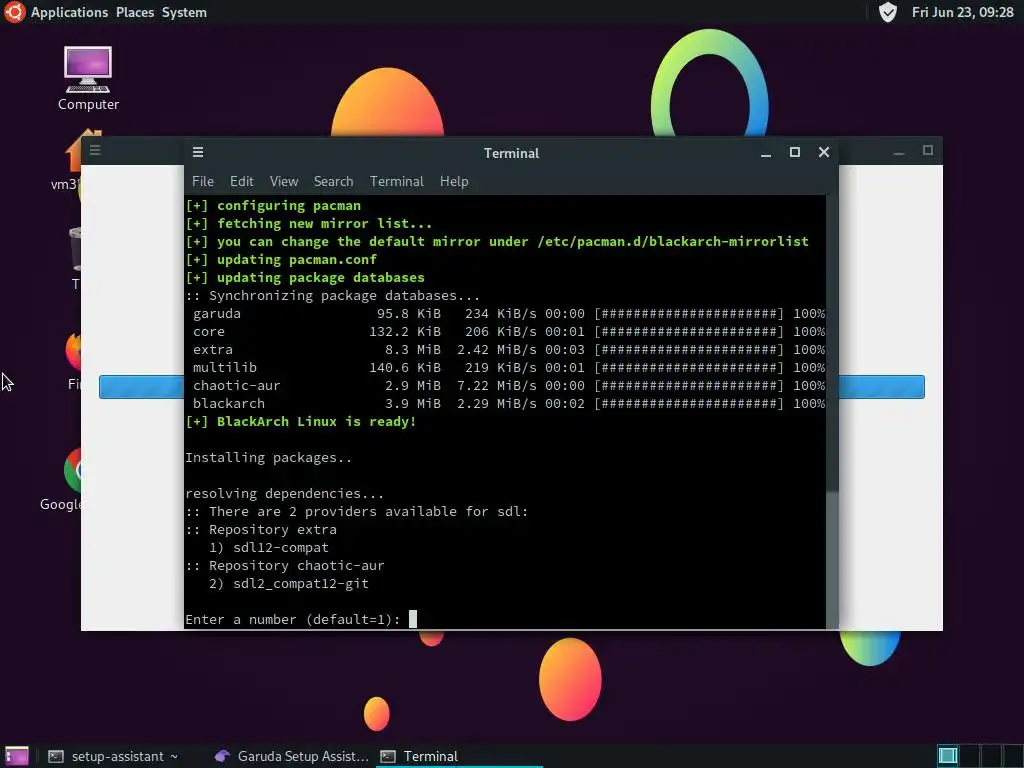Click the distro logo in top panel
The width and height of the screenshot is (1024, 768).
pyautogui.click(x=14, y=12)
